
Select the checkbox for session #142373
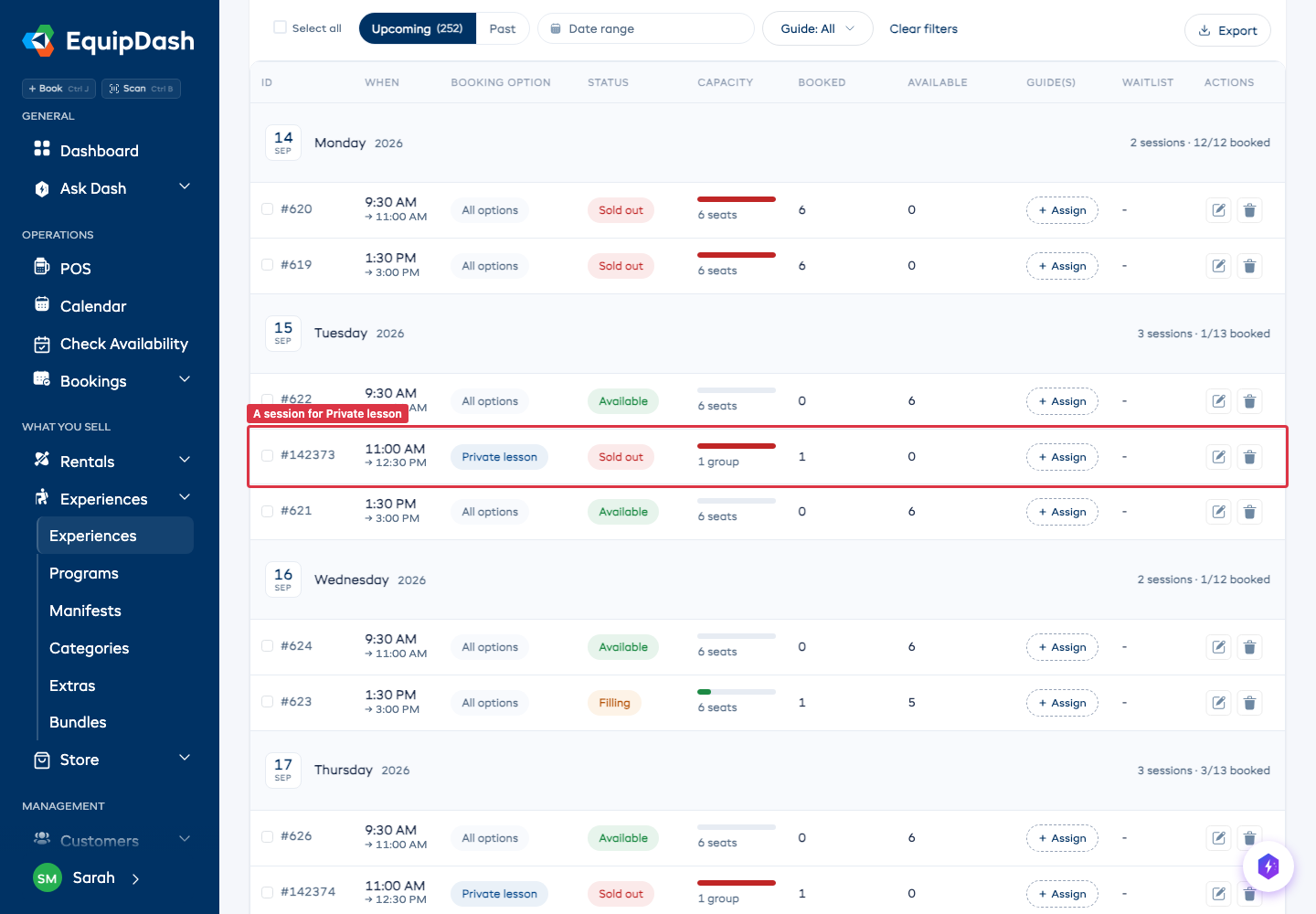tap(268, 455)
